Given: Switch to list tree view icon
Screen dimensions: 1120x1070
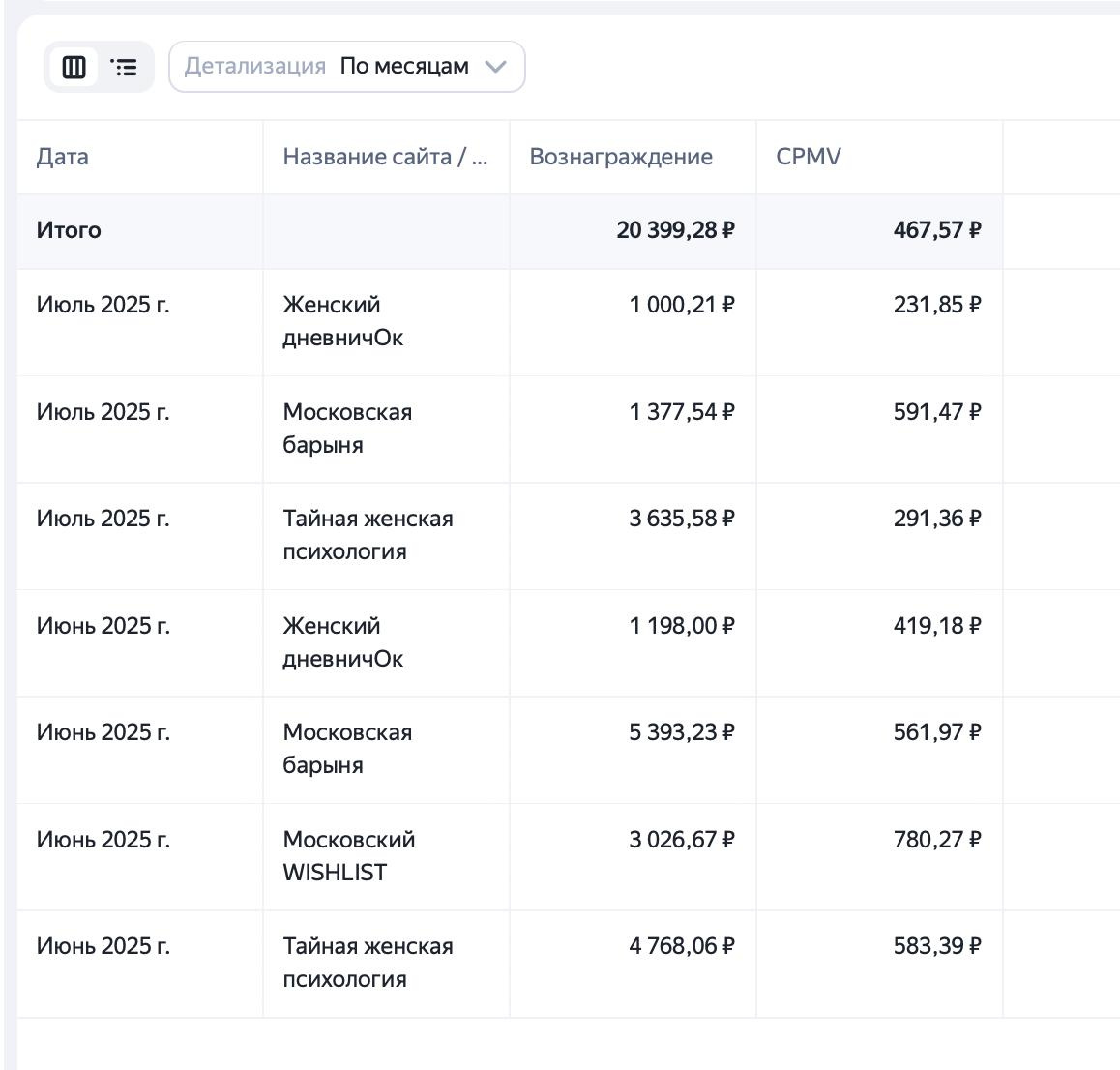Looking at the screenshot, I should [x=124, y=67].
